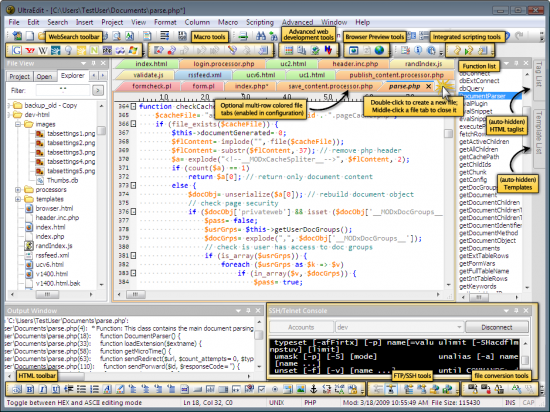The height and width of the screenshot is (412, 550).
Task: Click the radio button form icon in HTML toolbar
Action: [275, 389]
